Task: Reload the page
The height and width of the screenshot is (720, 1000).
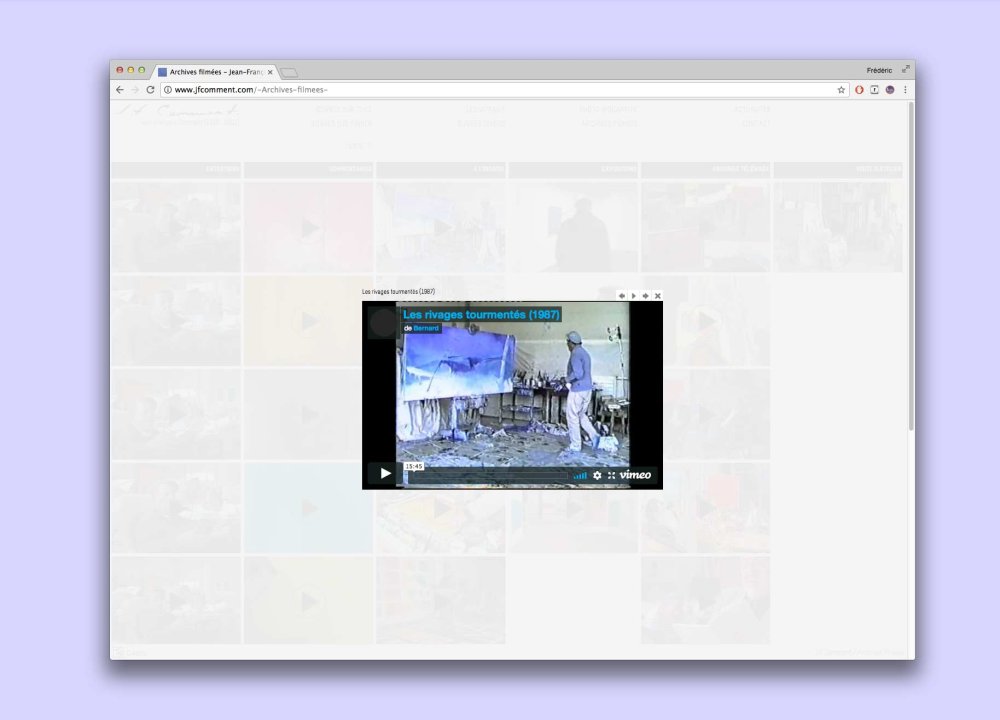Action: [x=151, y=90]
